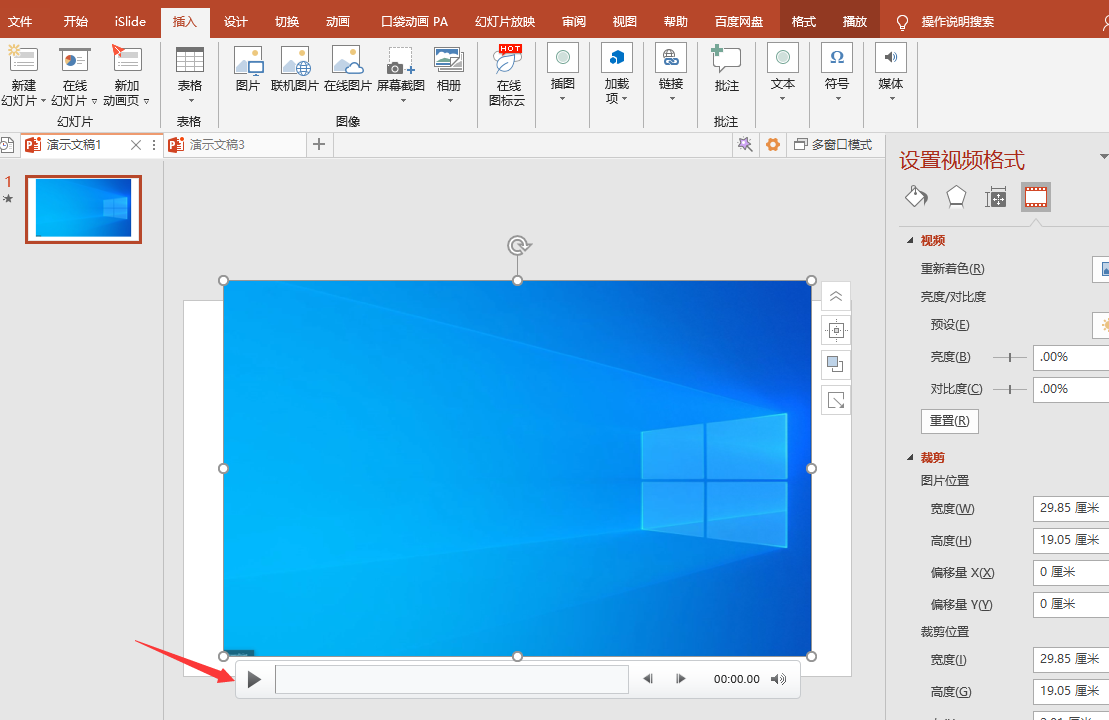
Task: Adjust the Brightness (亮度) slider
Action: point(1010,357)
